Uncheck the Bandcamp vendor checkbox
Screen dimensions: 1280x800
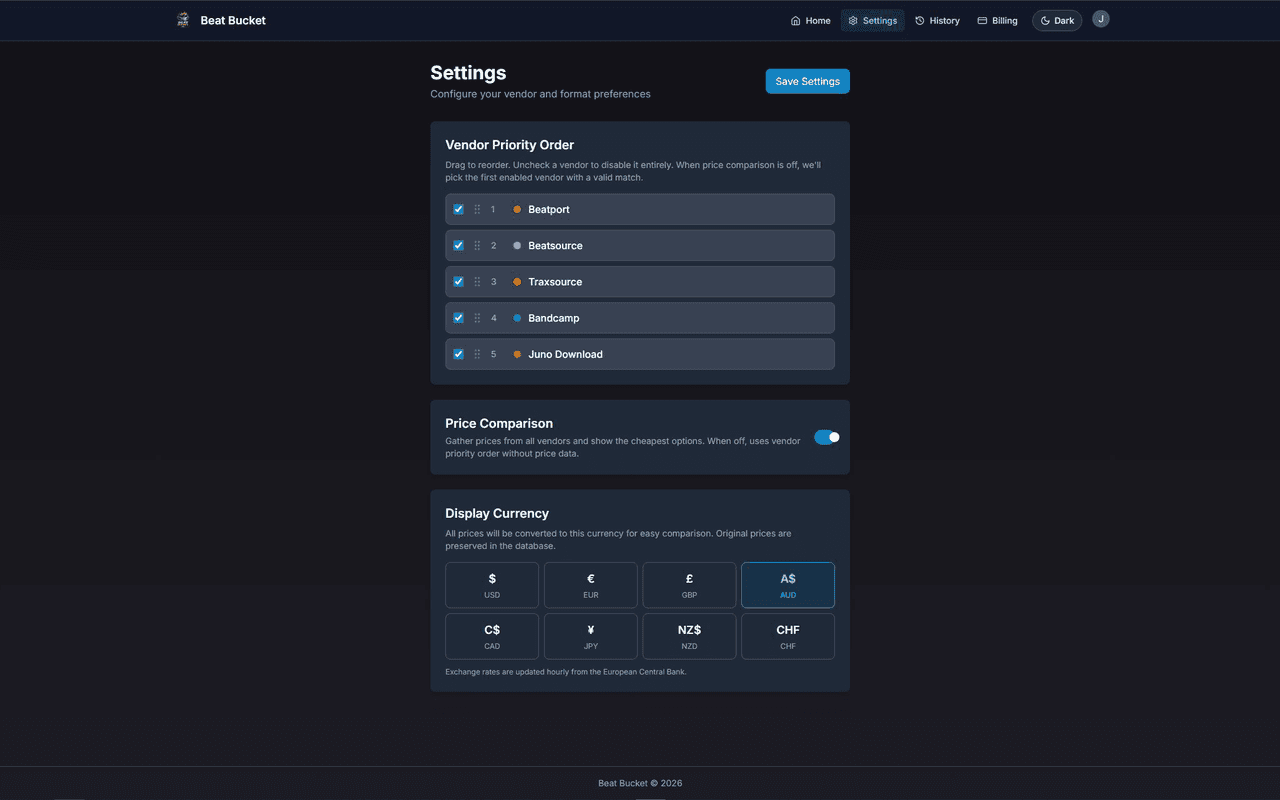pyautogui.click(x=458, y=317)
